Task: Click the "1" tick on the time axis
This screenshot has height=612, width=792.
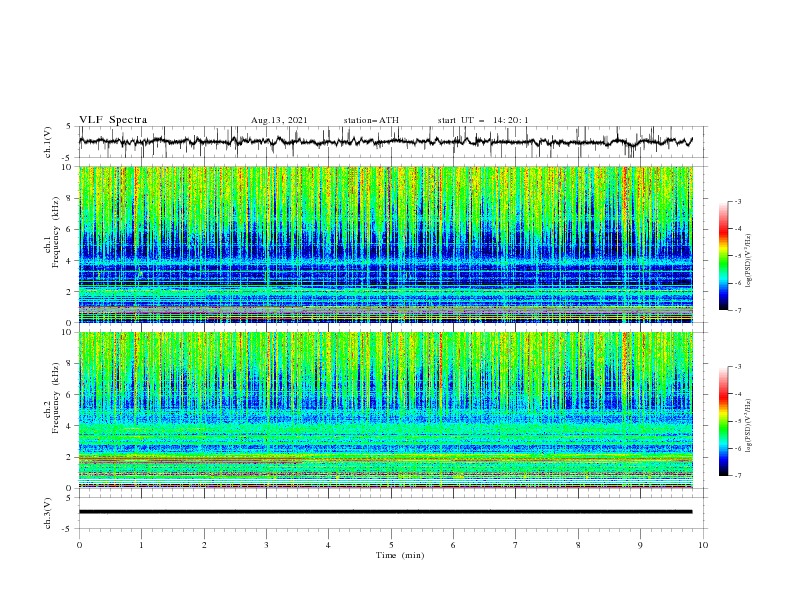Action: click(x=141, y=545)
